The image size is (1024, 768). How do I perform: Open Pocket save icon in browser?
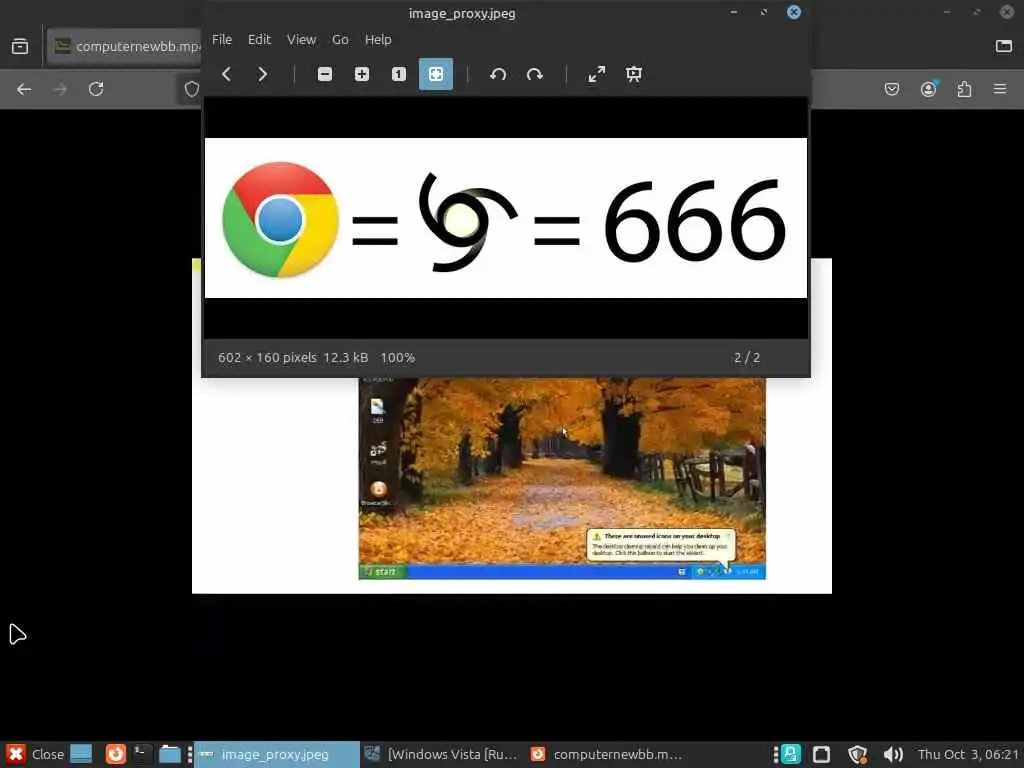892,89
